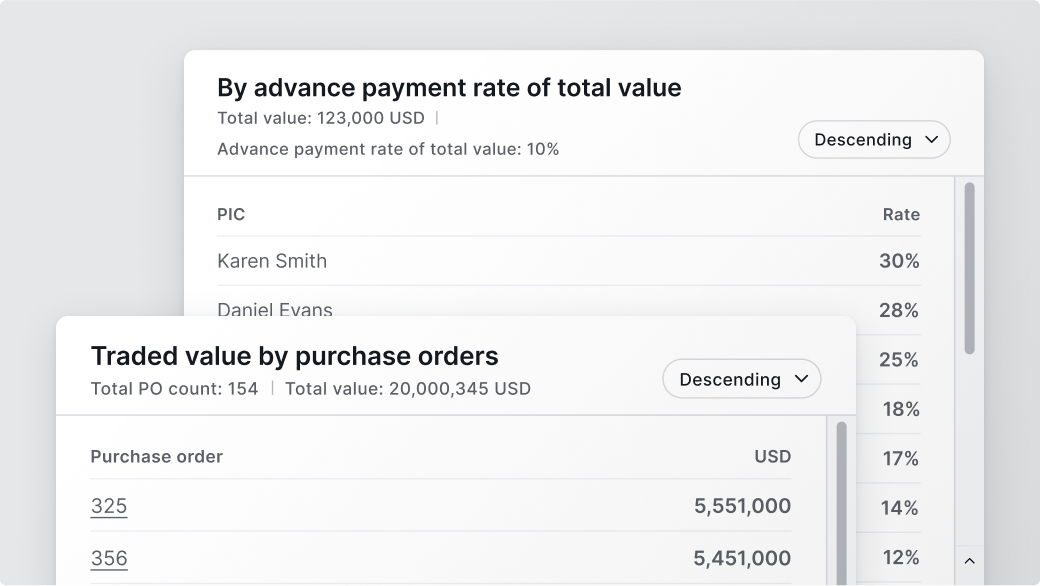Viewport: 1040px width, 586px height.
Task: Click the 14% rate value
Action: (899, 509)
